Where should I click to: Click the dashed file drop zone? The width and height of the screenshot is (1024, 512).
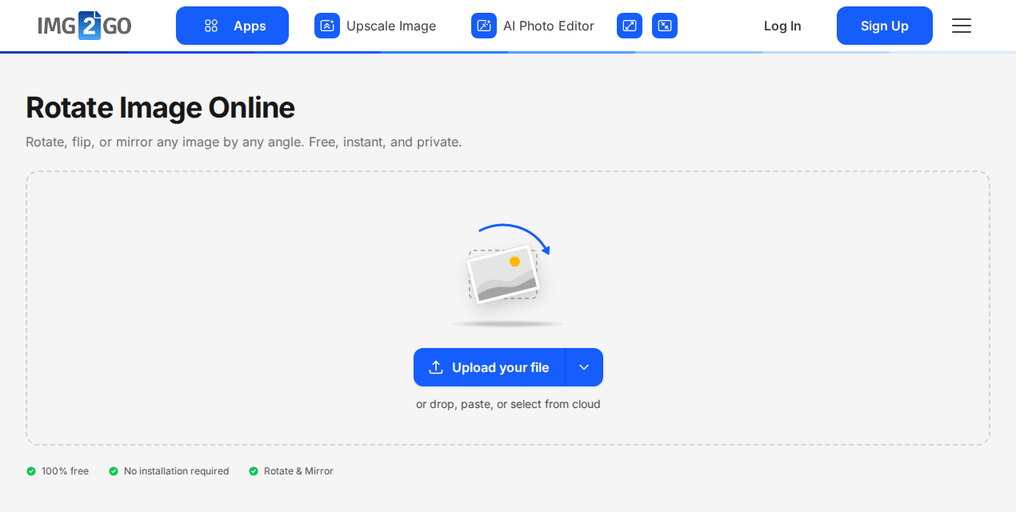tap(507, 308)
